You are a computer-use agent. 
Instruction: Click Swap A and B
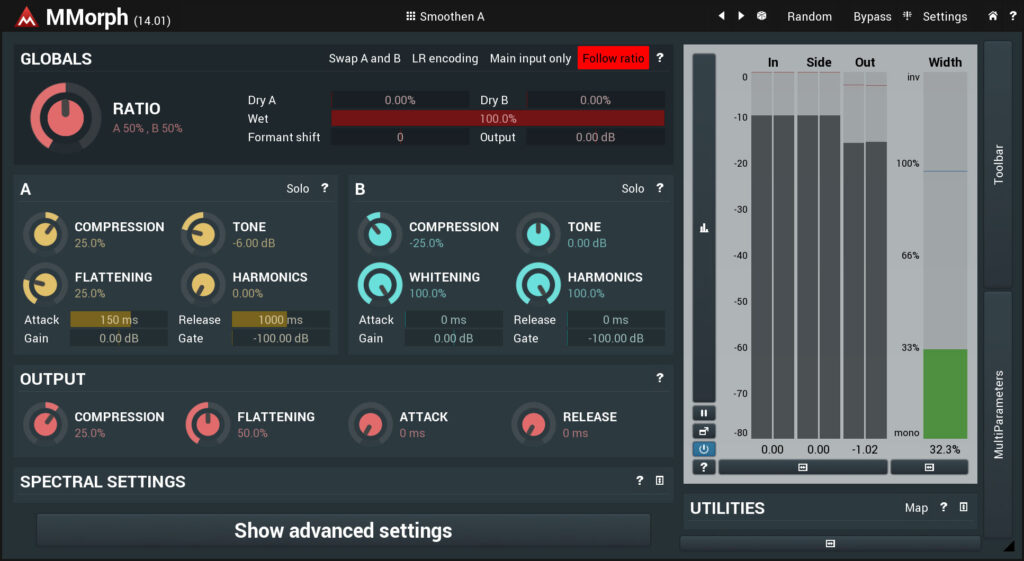click(x=364, y=58)
